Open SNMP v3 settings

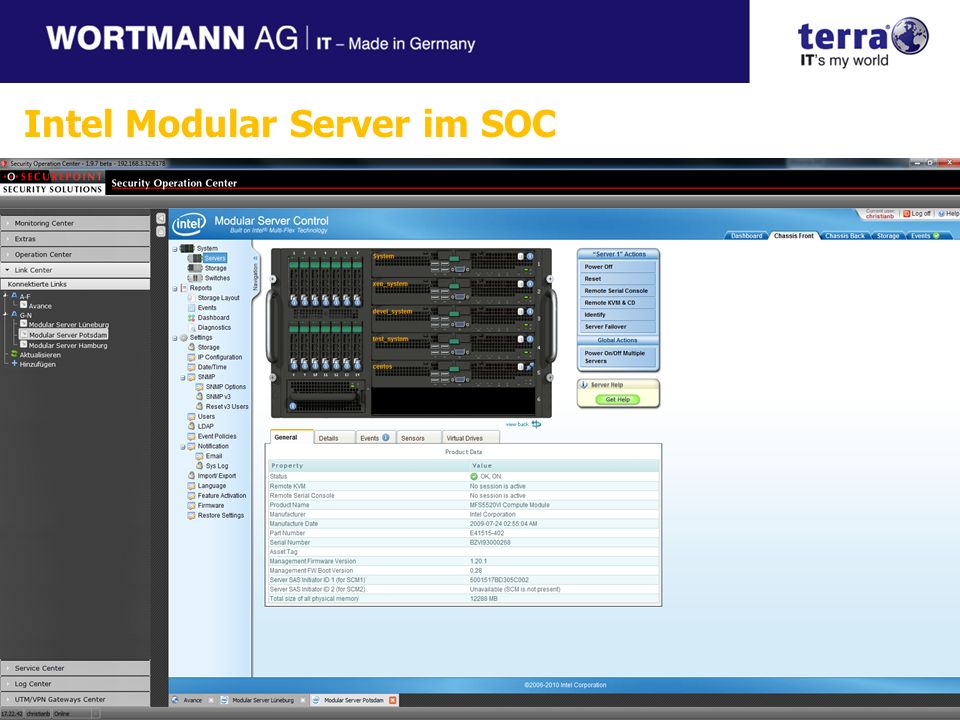coord(218,397)
